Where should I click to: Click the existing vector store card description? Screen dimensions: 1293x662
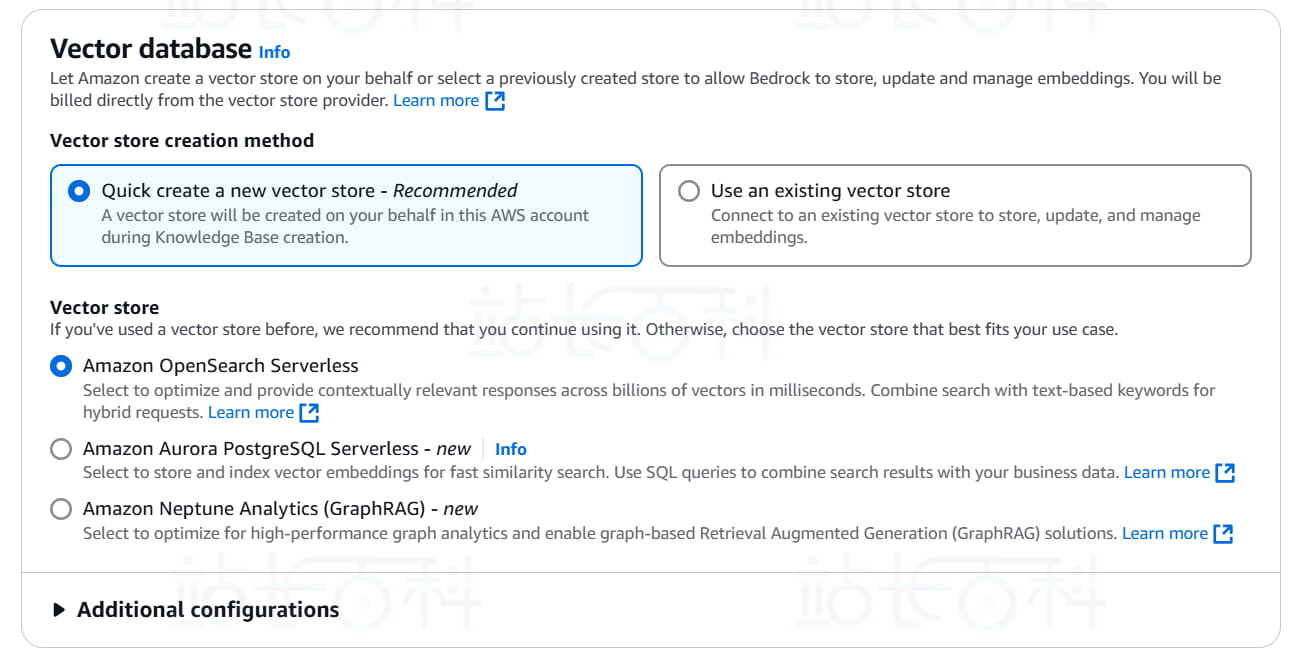(x=955, y=227)
